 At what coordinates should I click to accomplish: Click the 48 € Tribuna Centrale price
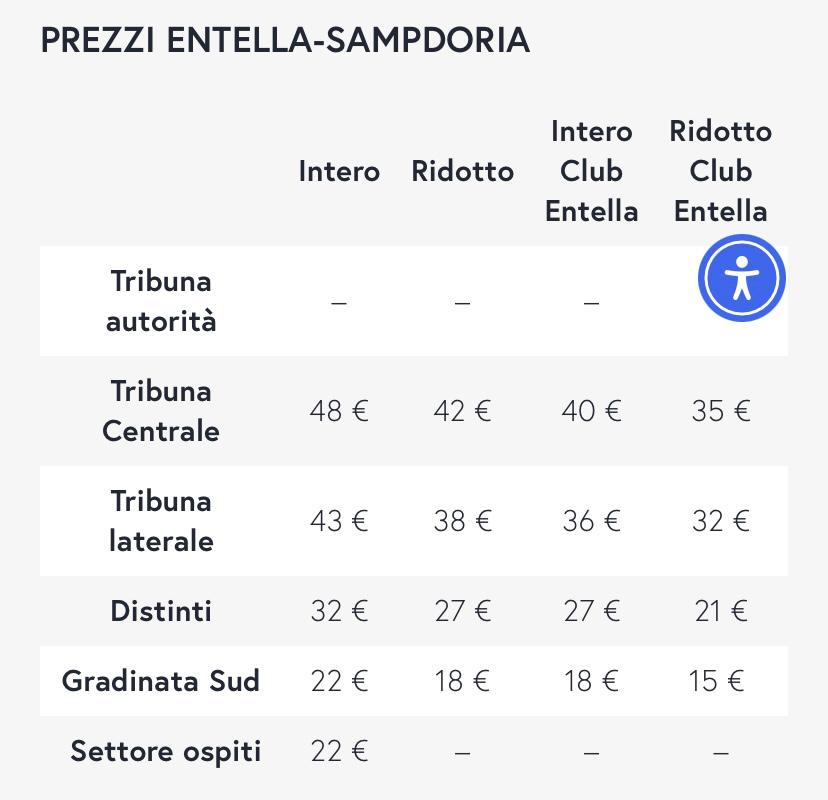pos(339,411)
